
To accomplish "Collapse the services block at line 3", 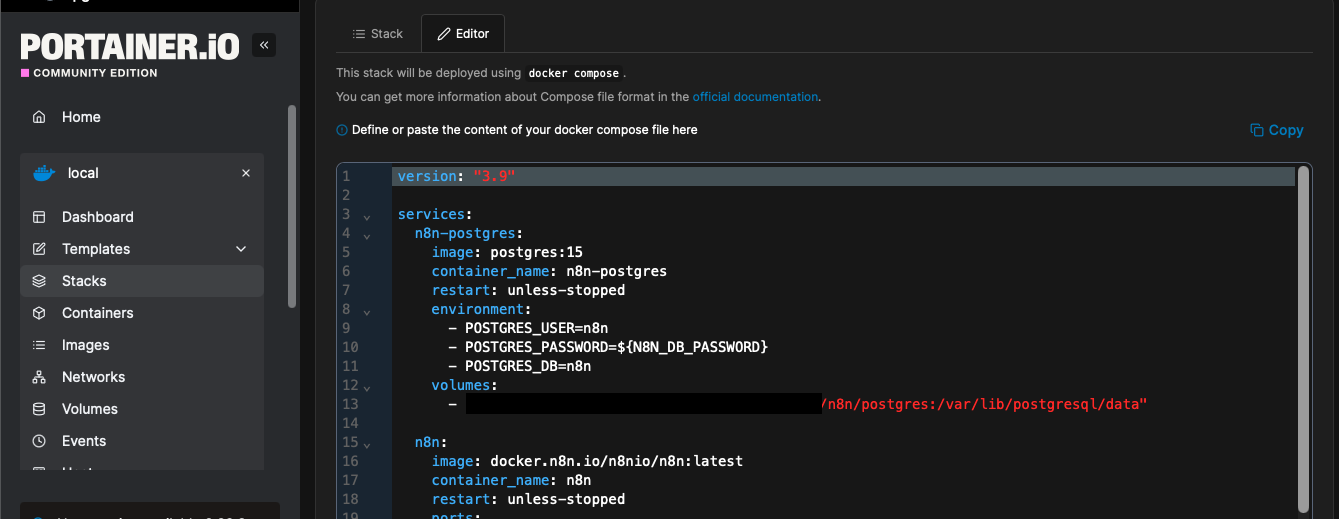I will (367, 217).
